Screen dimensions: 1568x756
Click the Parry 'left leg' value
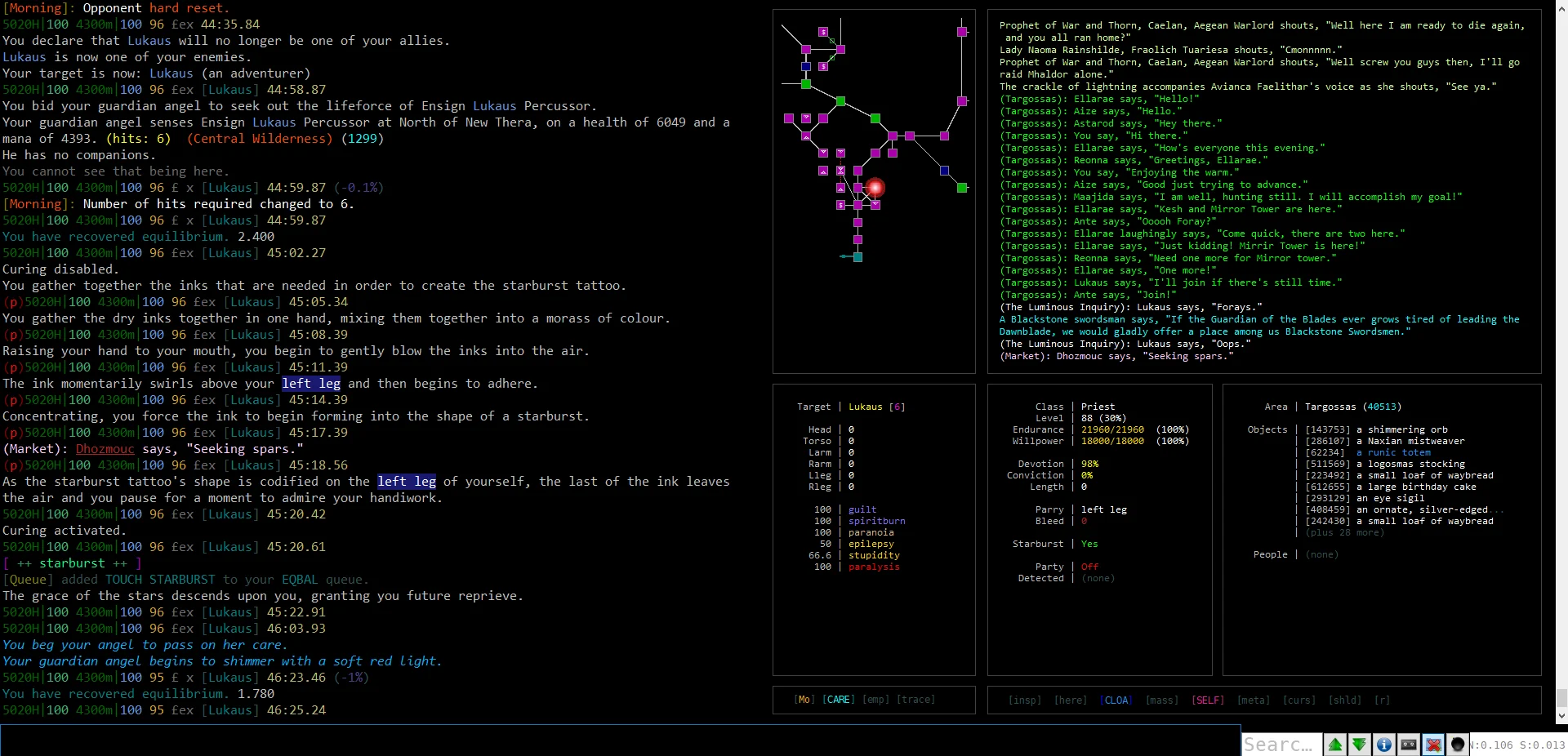click(1103, 509)
